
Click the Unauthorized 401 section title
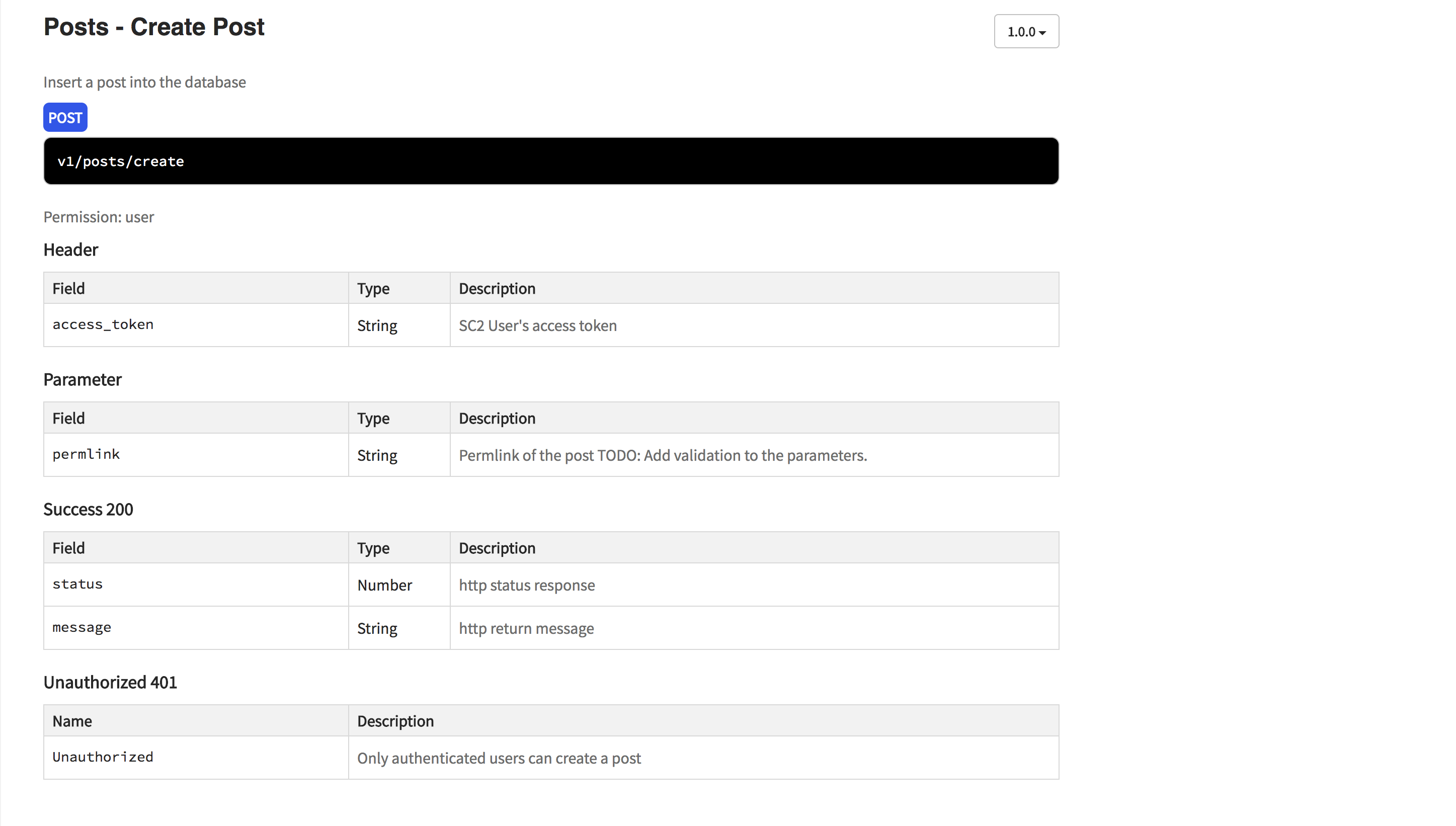(111, 683)
